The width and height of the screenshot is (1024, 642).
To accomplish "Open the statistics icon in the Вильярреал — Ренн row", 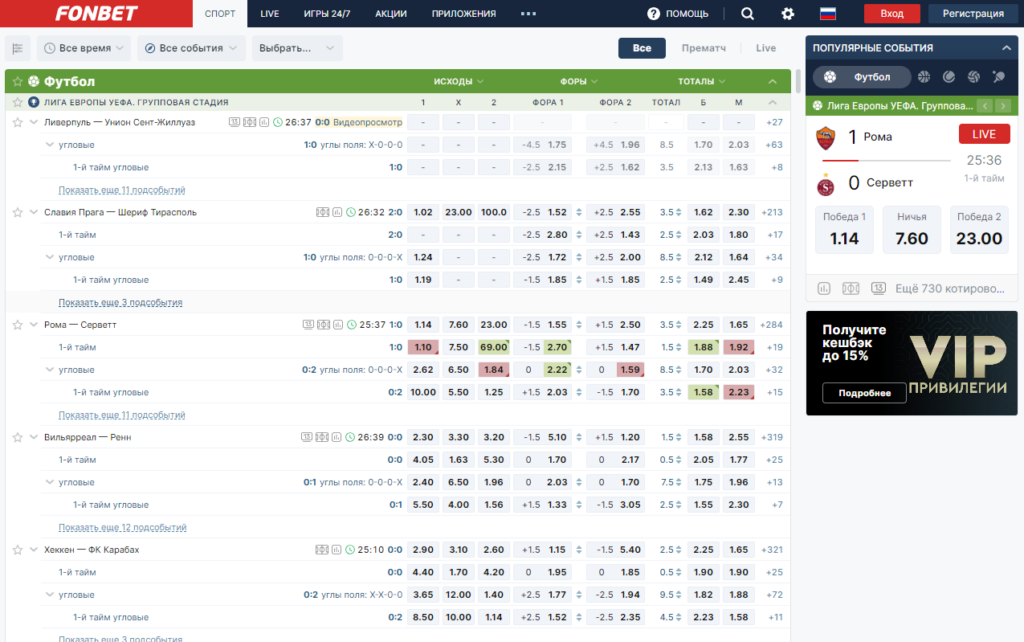I will coord(336,437).
